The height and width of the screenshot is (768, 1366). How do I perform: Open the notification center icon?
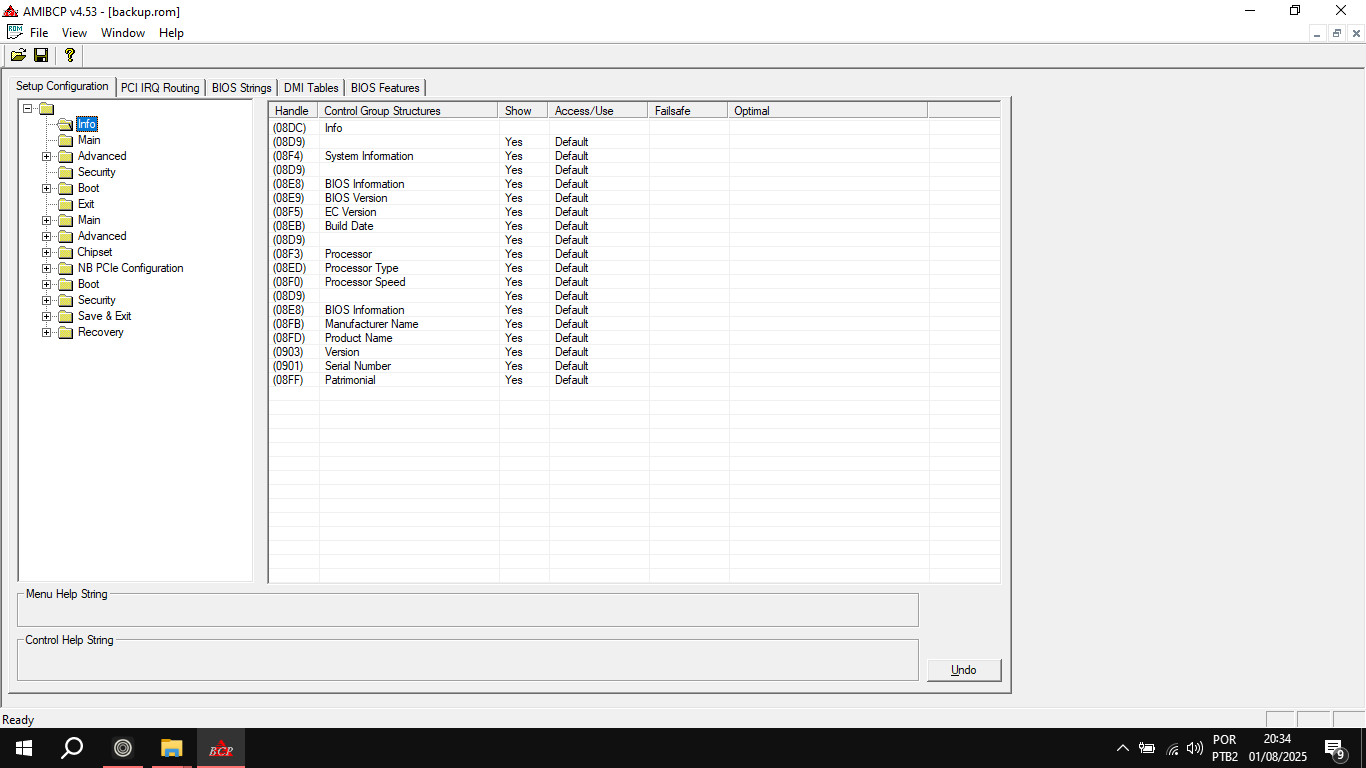[x=1334, y=748]
